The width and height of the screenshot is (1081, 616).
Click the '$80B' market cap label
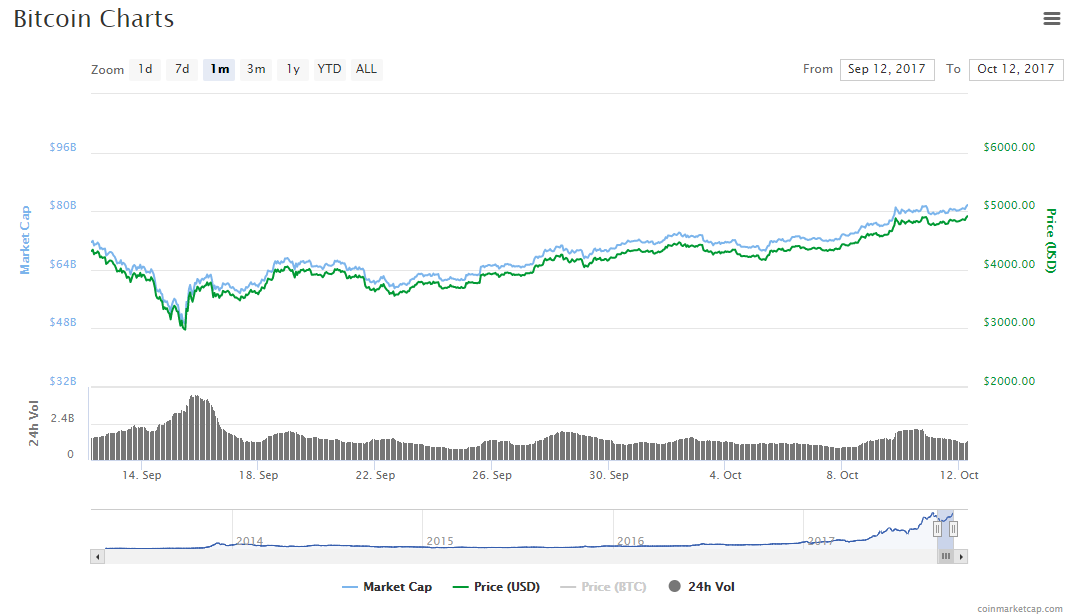(x=63, y=205)
